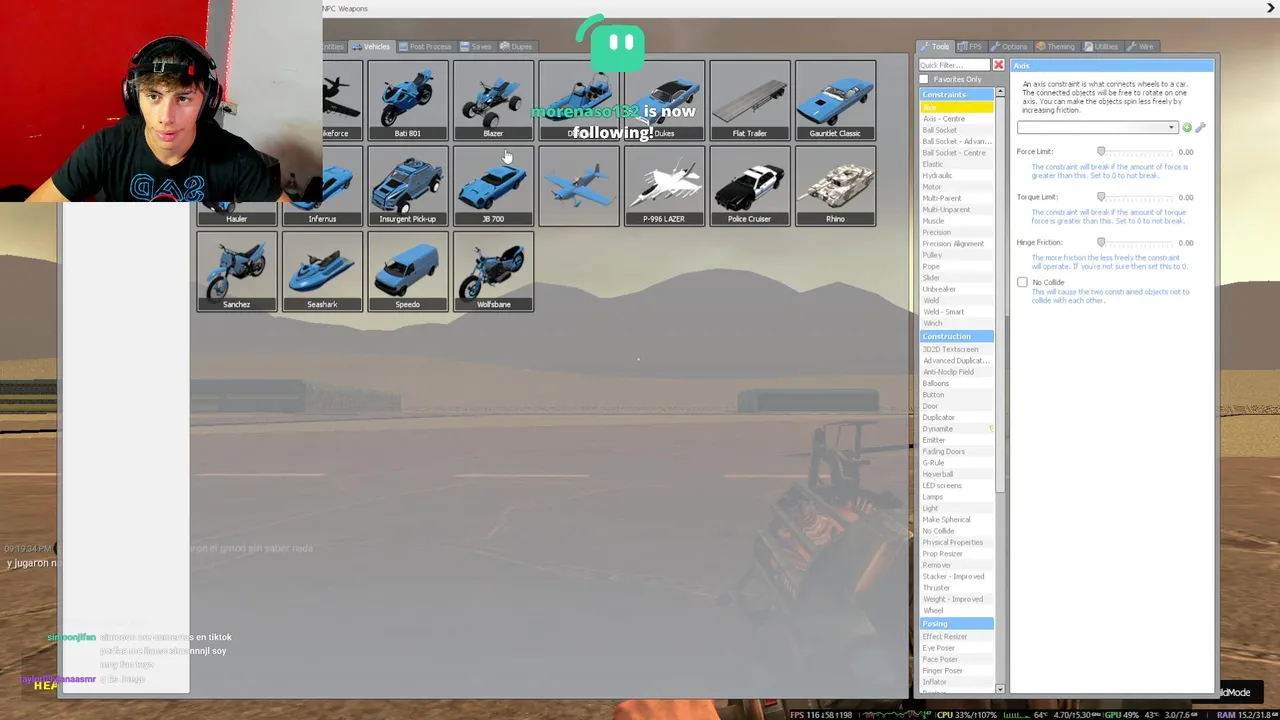Select the Ball Socket tool

click(x=956, y=130)
